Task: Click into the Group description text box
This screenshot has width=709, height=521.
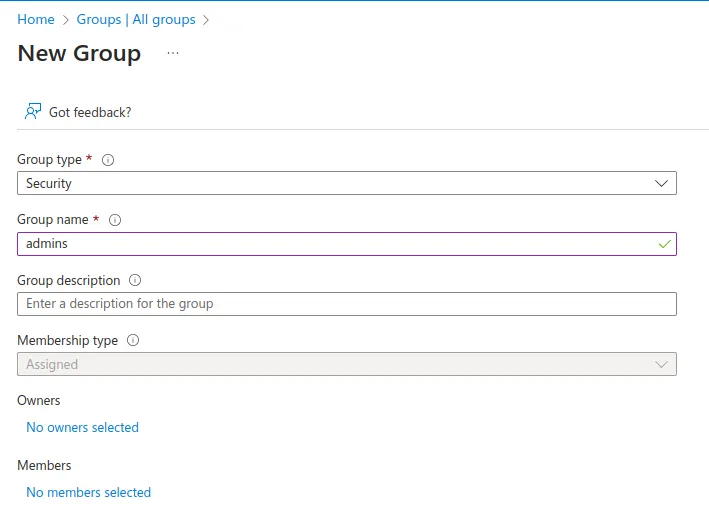Action: [x=346, y=304]
